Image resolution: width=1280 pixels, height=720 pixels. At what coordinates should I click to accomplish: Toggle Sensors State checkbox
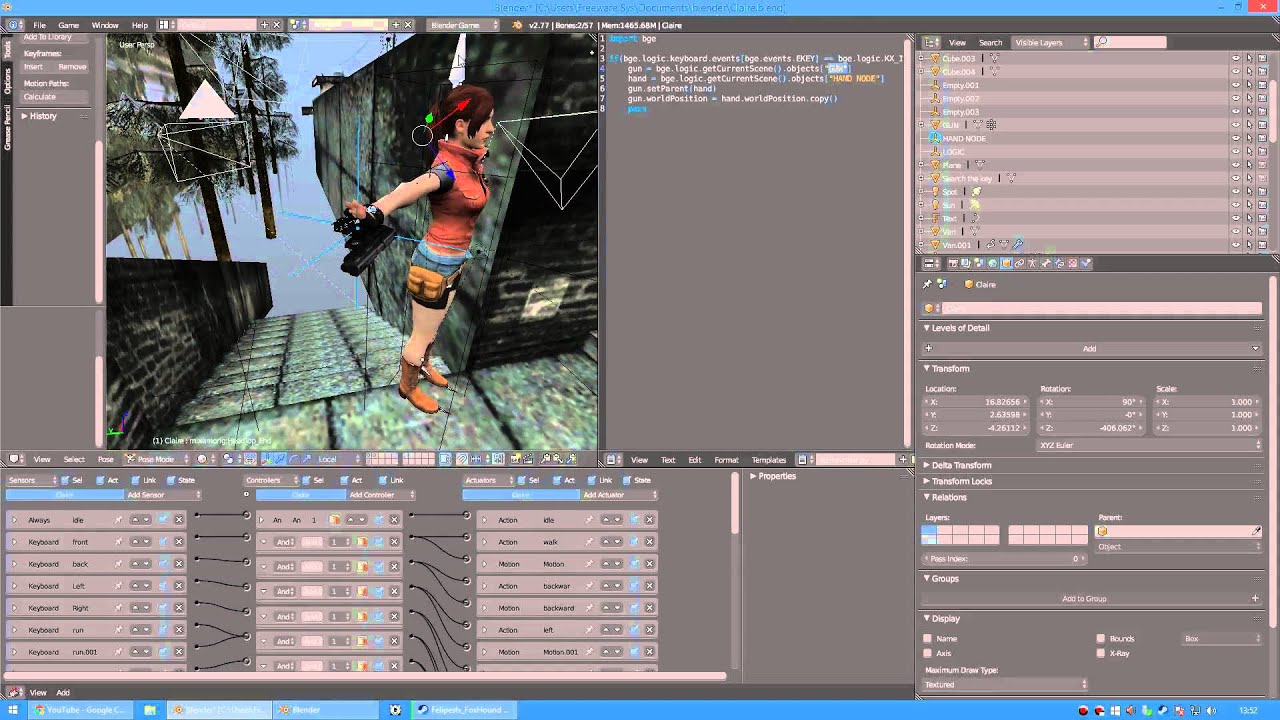click(172, 480)
